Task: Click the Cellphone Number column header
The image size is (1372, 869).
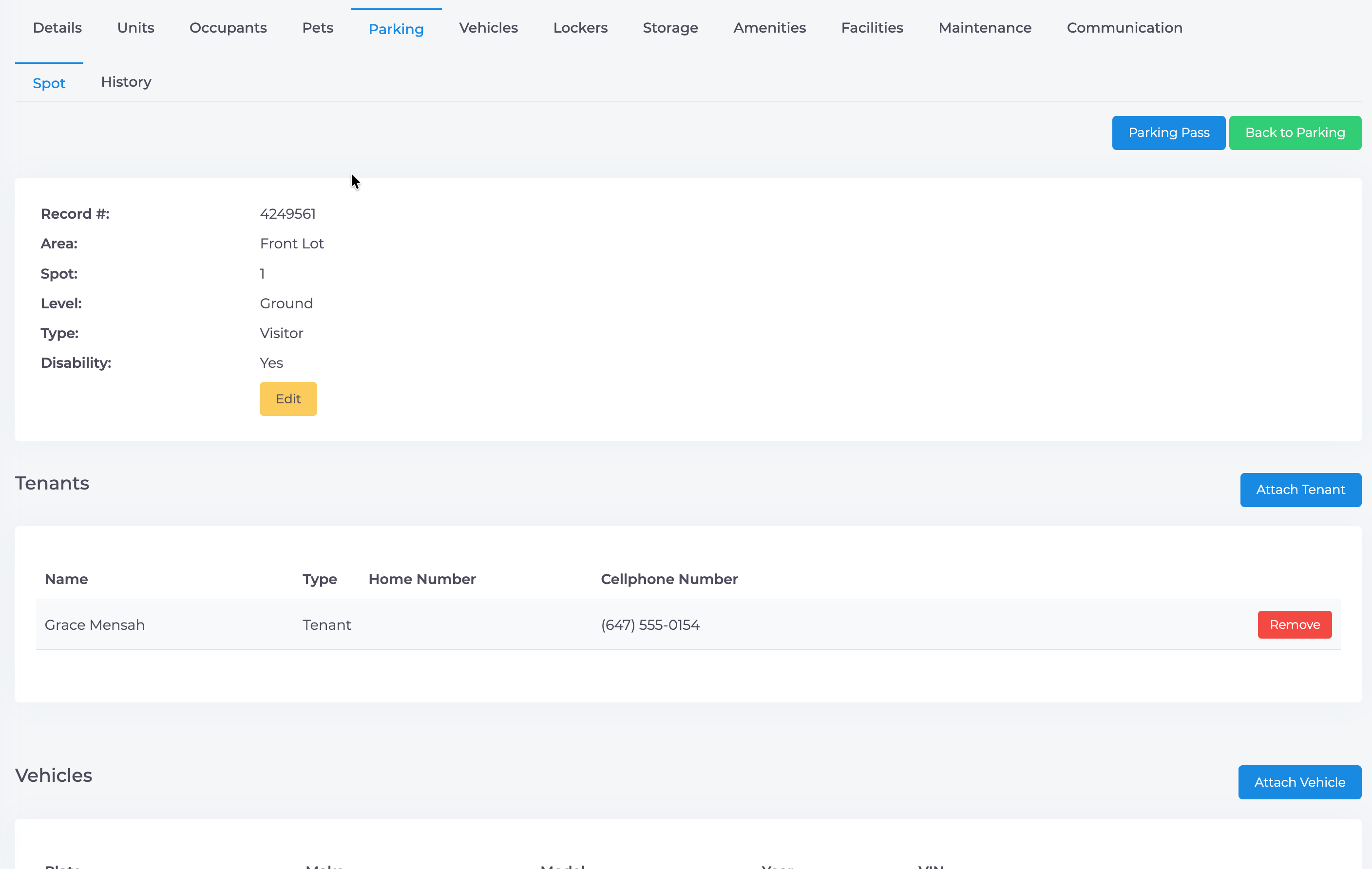Action: coord(669,579)
